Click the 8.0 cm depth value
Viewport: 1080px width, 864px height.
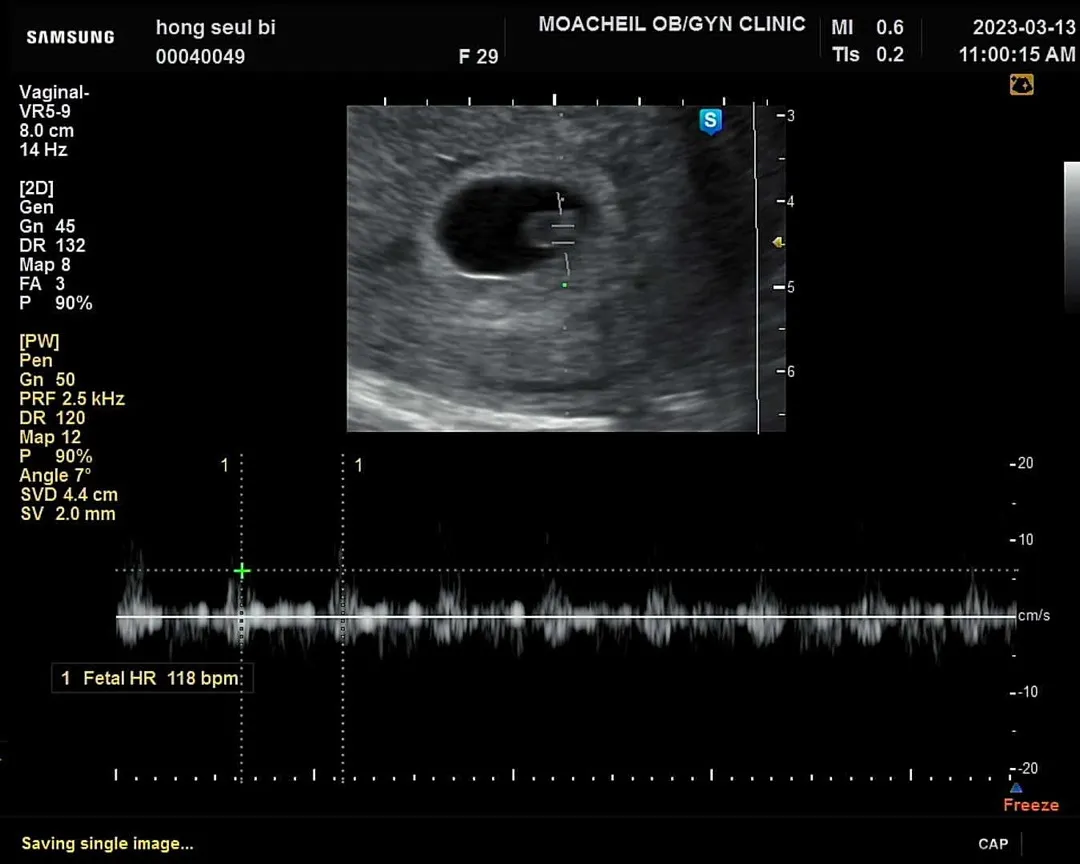pyautogui.click(x=46, y=131)
